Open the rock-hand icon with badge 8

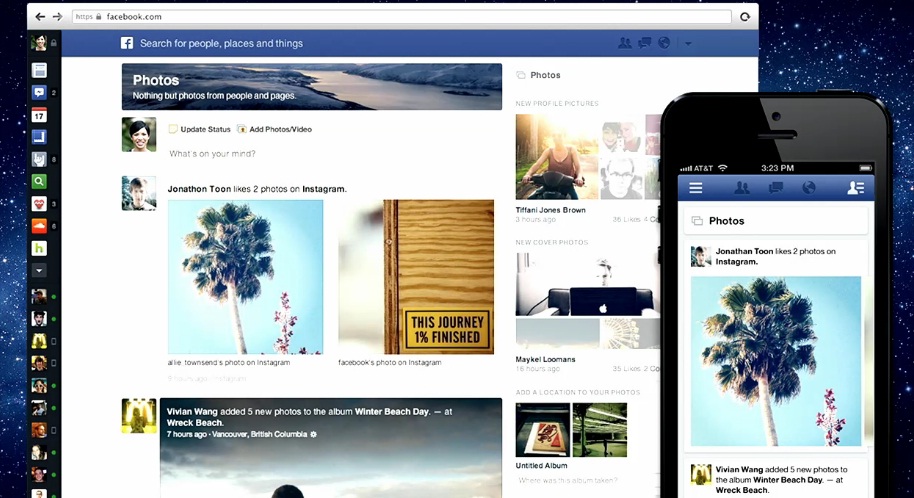coord(39,159)
